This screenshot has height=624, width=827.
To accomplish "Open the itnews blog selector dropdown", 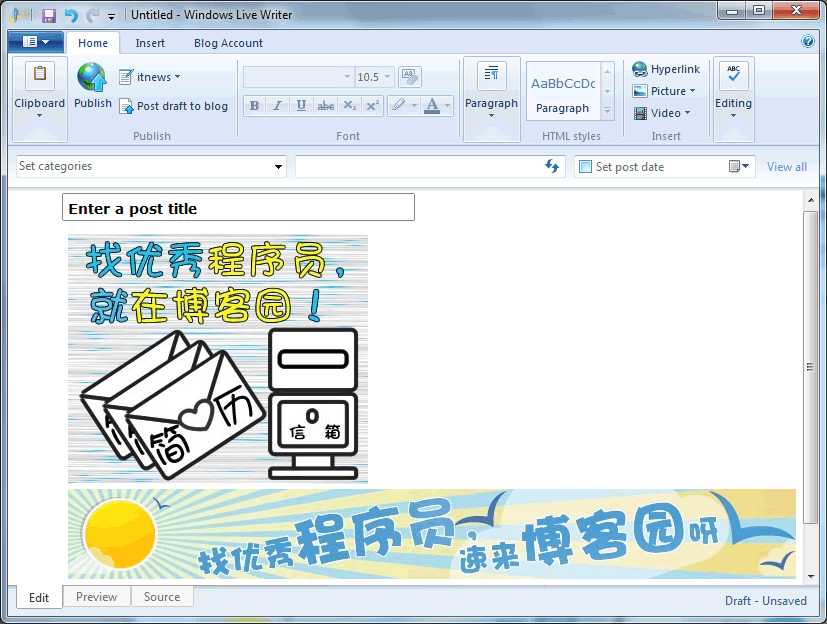I will (150, 77).
